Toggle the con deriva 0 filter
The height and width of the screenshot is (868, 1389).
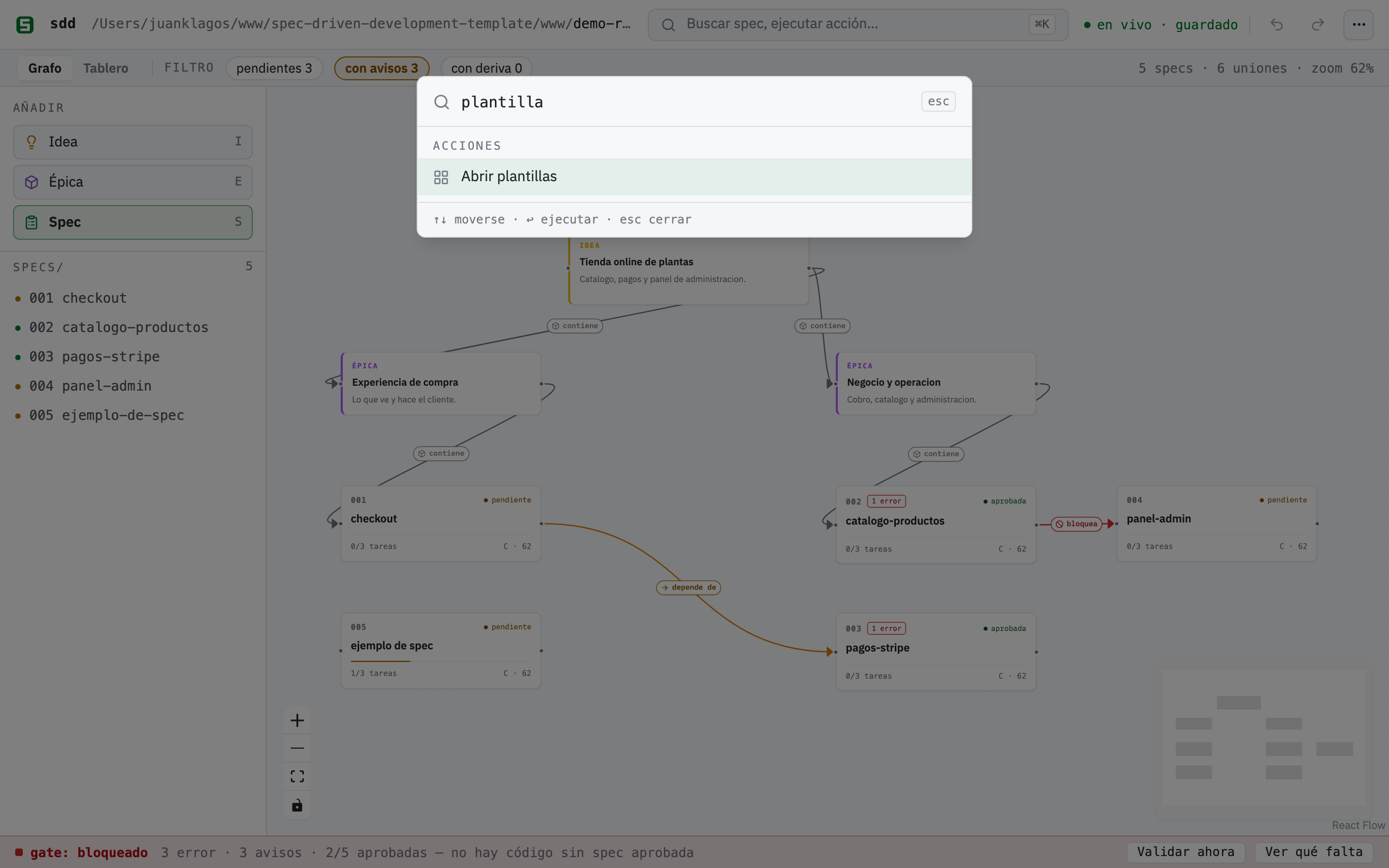(x=486, y=68)
